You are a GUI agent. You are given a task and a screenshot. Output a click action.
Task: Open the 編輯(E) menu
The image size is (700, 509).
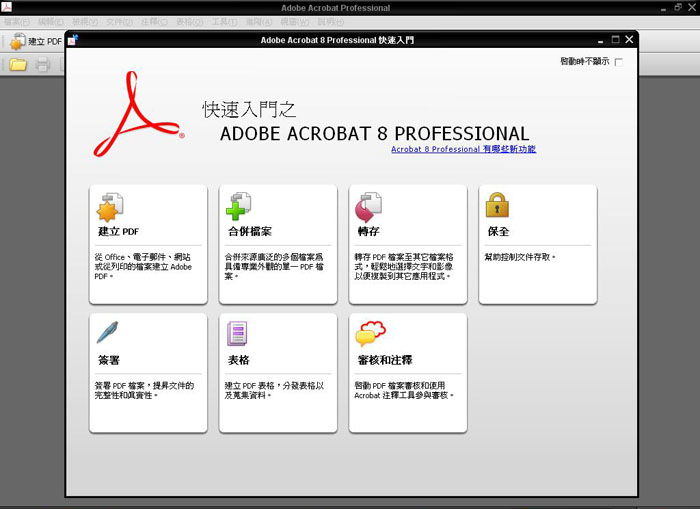pos(51,21)
